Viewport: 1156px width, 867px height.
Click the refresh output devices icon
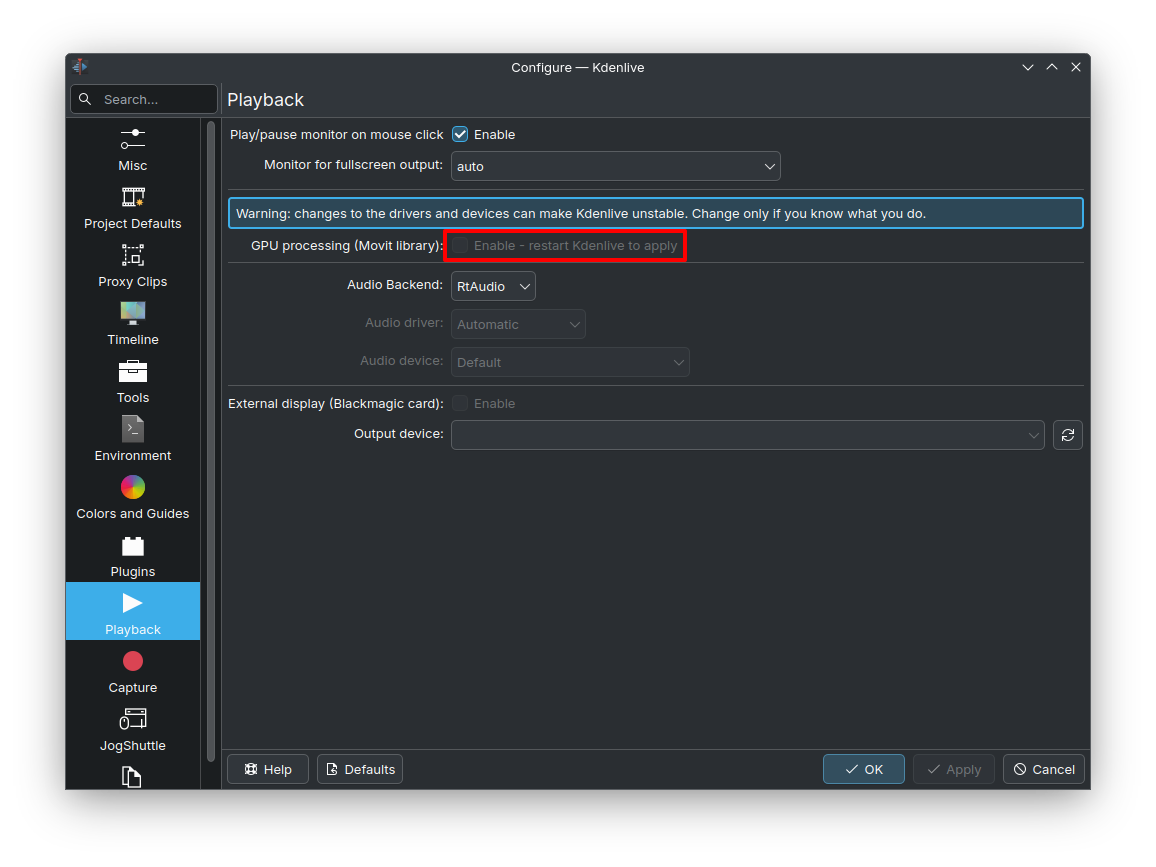[1068, 435]
